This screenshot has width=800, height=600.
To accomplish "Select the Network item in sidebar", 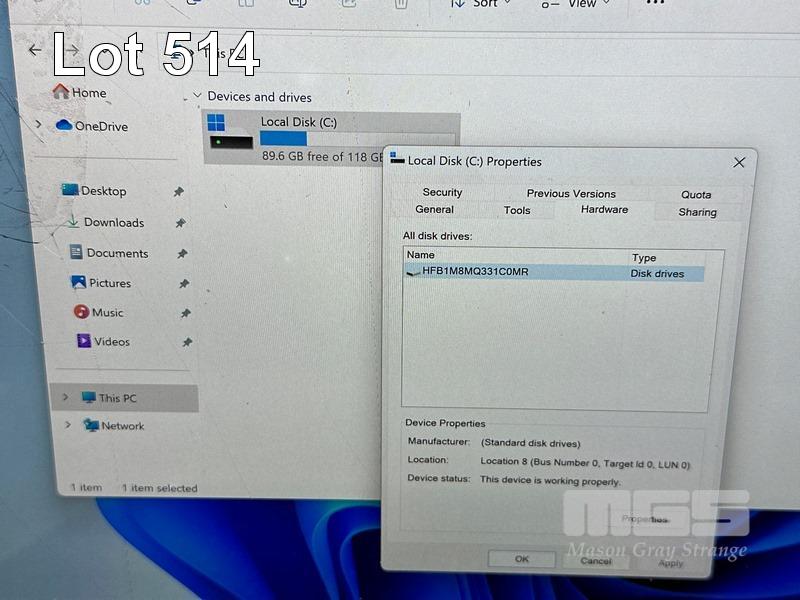I will point(113,426).
